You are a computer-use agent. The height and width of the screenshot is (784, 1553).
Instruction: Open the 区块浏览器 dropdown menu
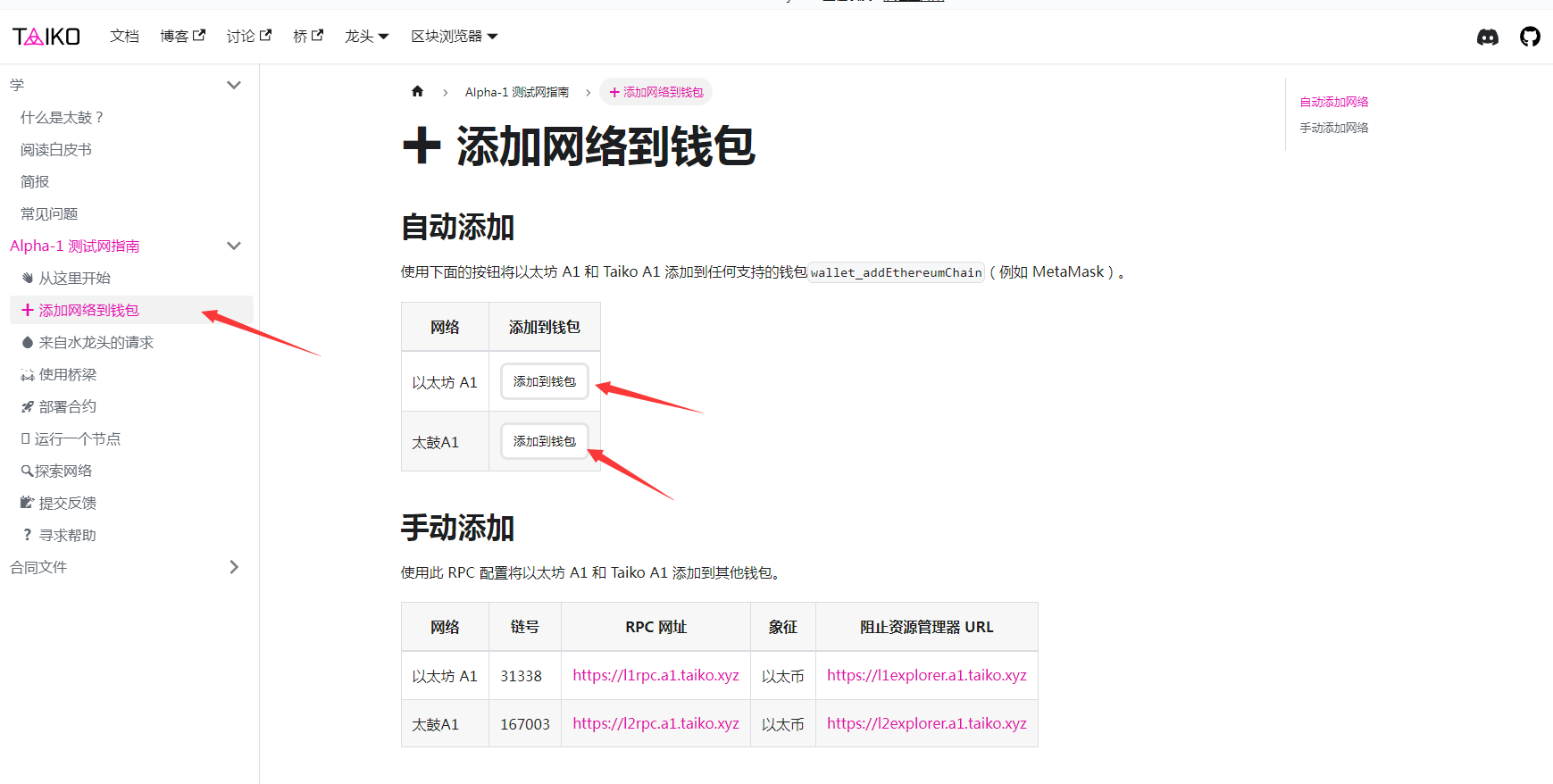[x=454, y=37]
